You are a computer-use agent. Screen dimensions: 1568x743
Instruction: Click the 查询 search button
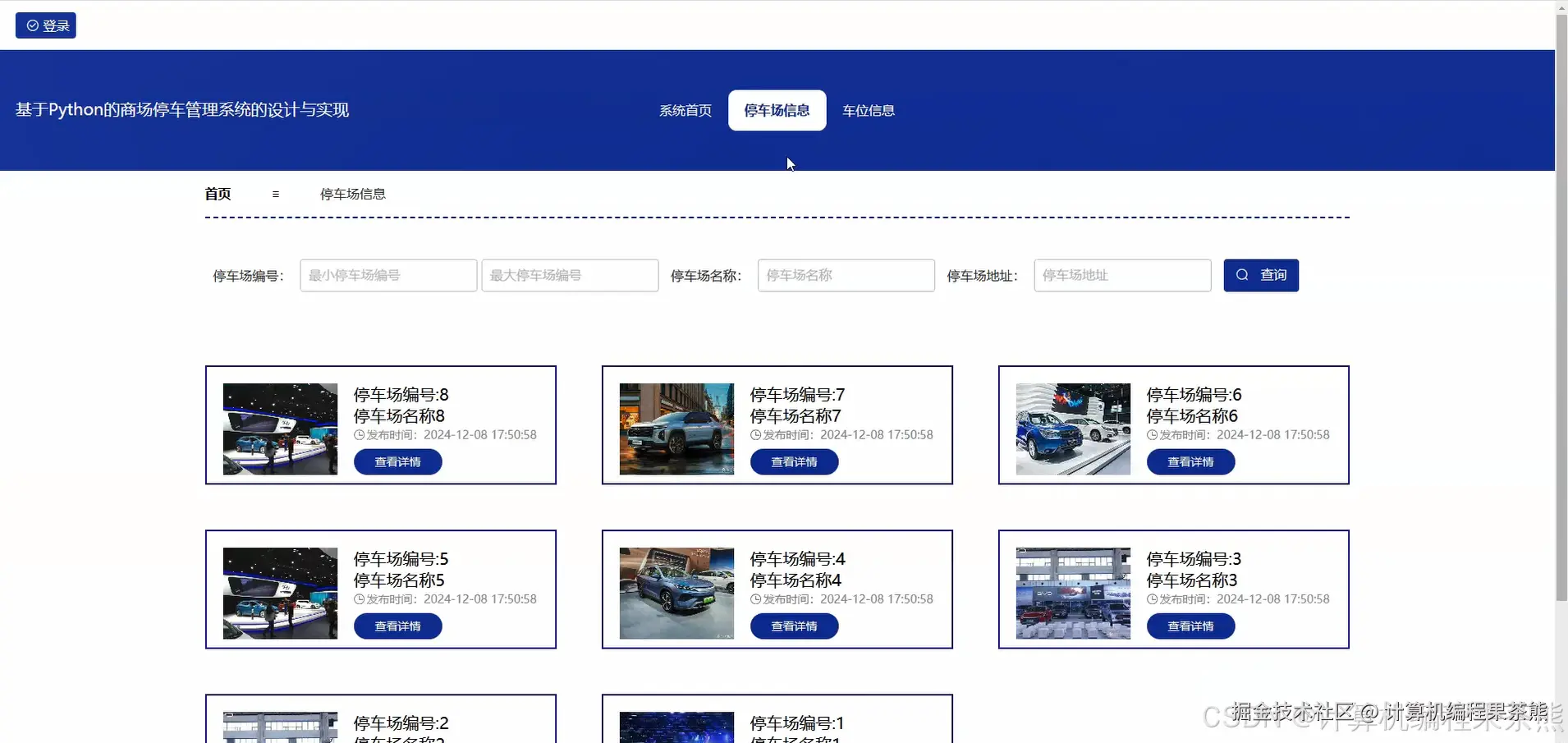1261,275
